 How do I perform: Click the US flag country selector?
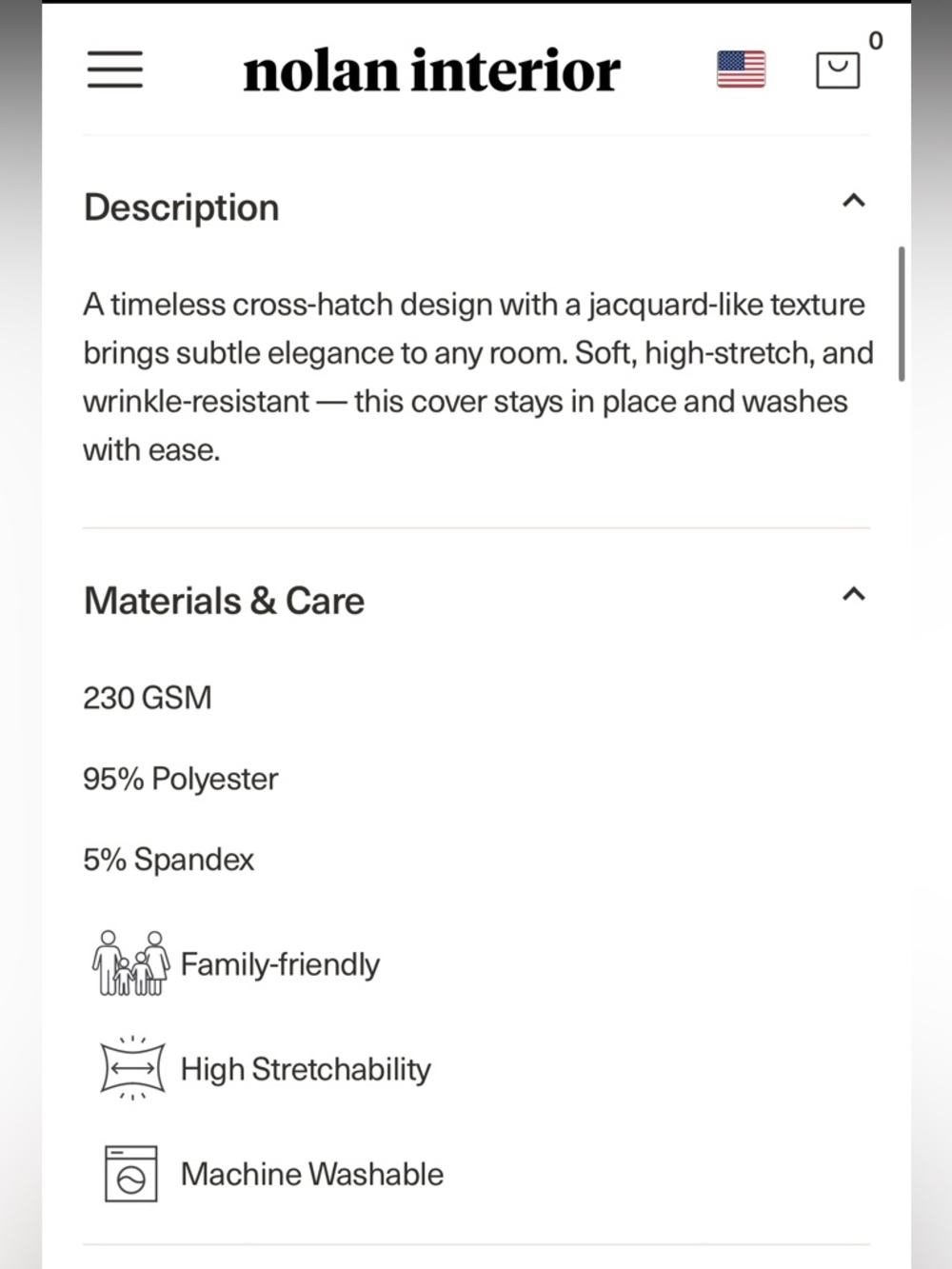(741, 69)
